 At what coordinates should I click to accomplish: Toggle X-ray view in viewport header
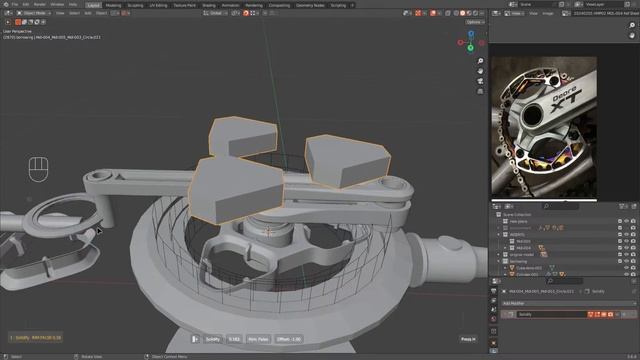click(448, 13)
